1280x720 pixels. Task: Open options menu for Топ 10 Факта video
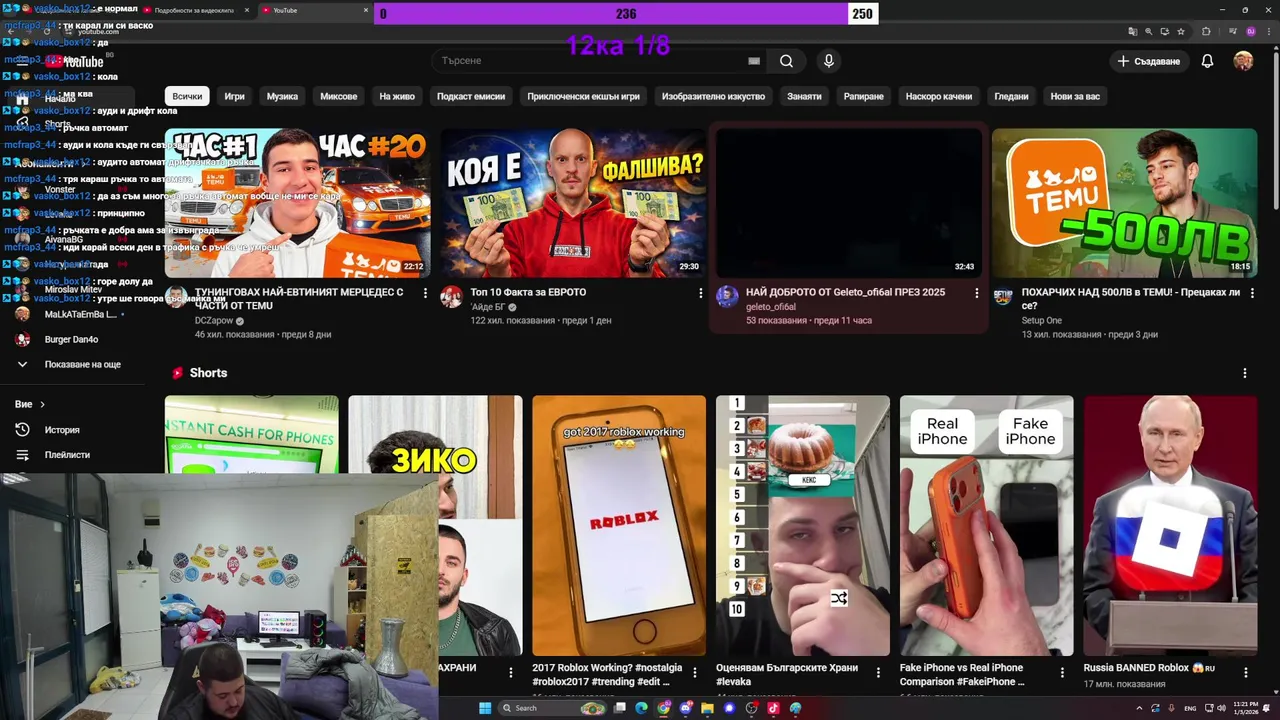pyautogui.click(x=700, y=293)
